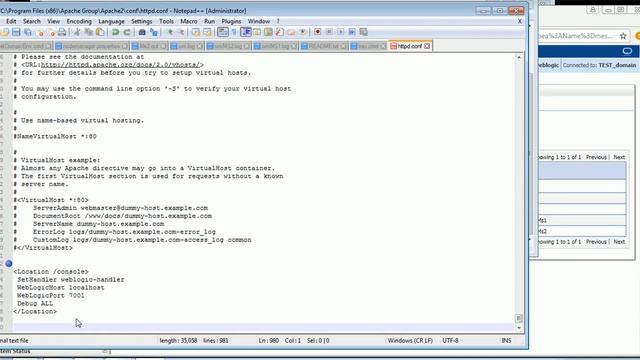Click the Save toolbar icon
This screenshot has width=640, height=360.
[x=16, y=32]
